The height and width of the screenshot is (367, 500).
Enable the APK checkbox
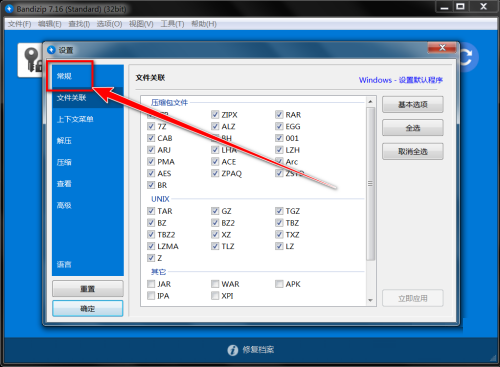[279, 284]
